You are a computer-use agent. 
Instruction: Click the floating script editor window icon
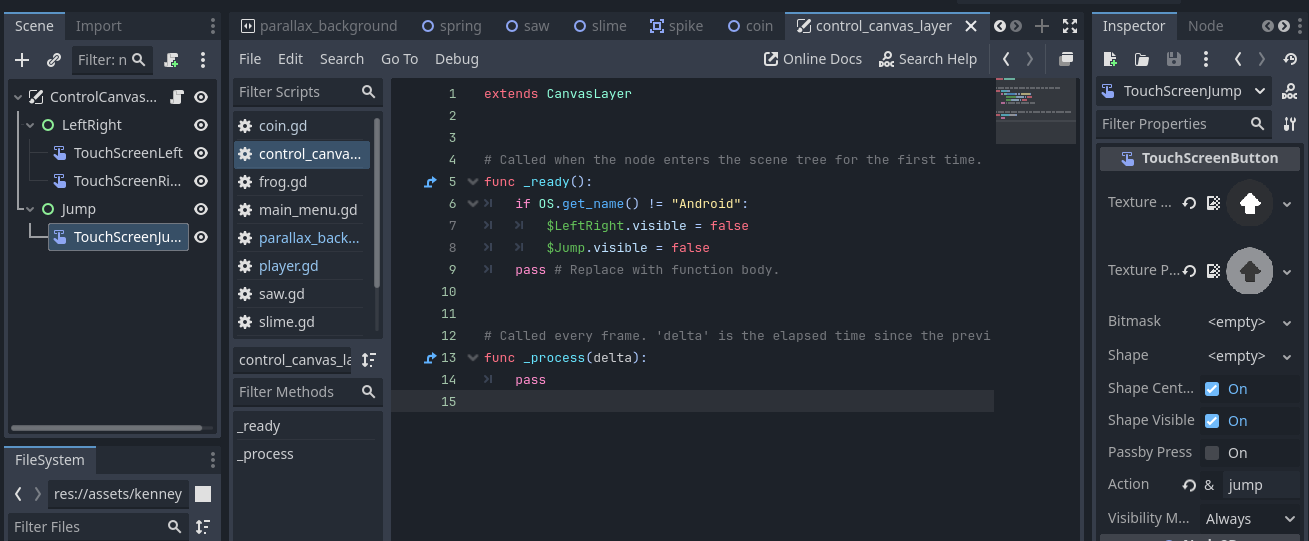click(x=1066, y=59)
